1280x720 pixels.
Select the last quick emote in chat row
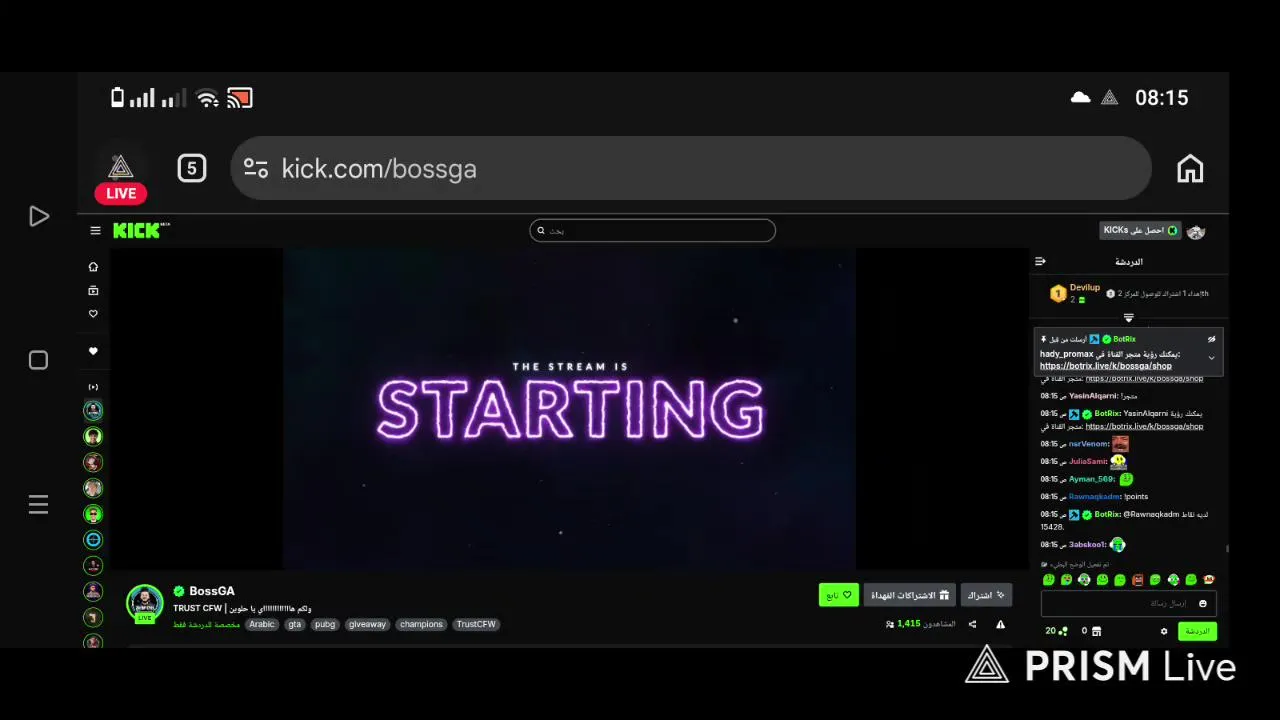tap(1209, 580)
